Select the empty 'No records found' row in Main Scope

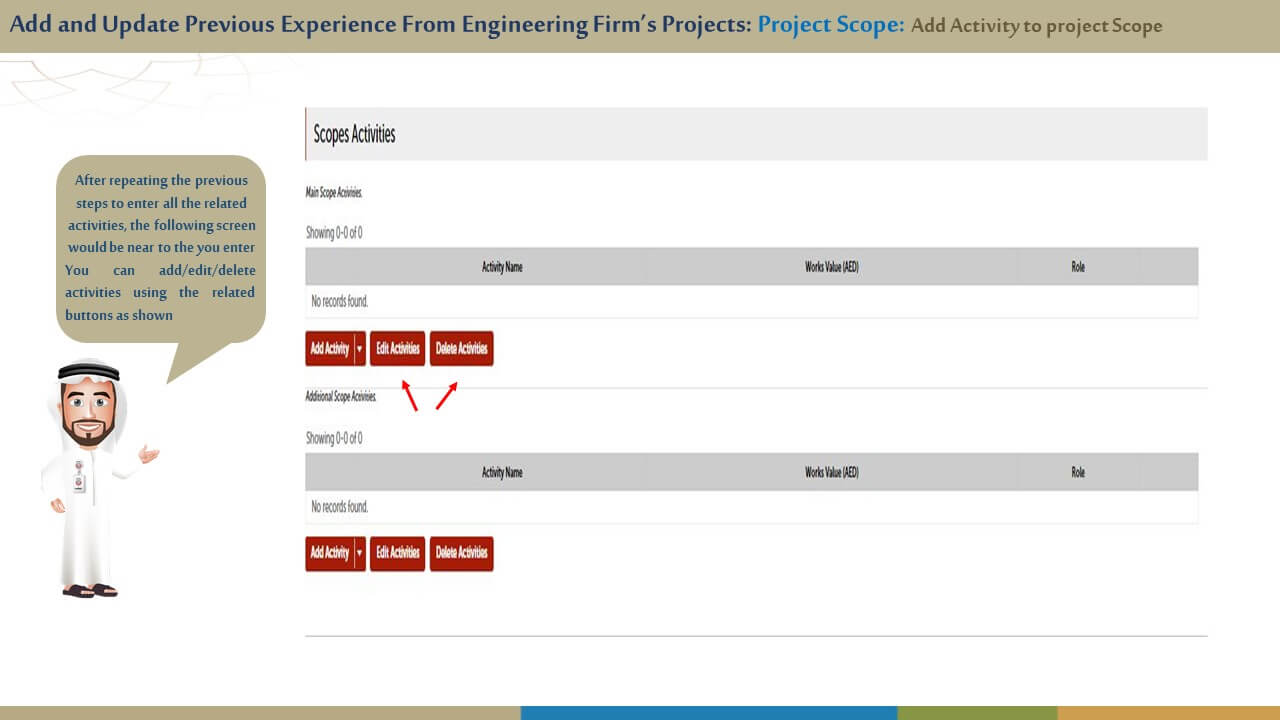click(x=750, y=301)
